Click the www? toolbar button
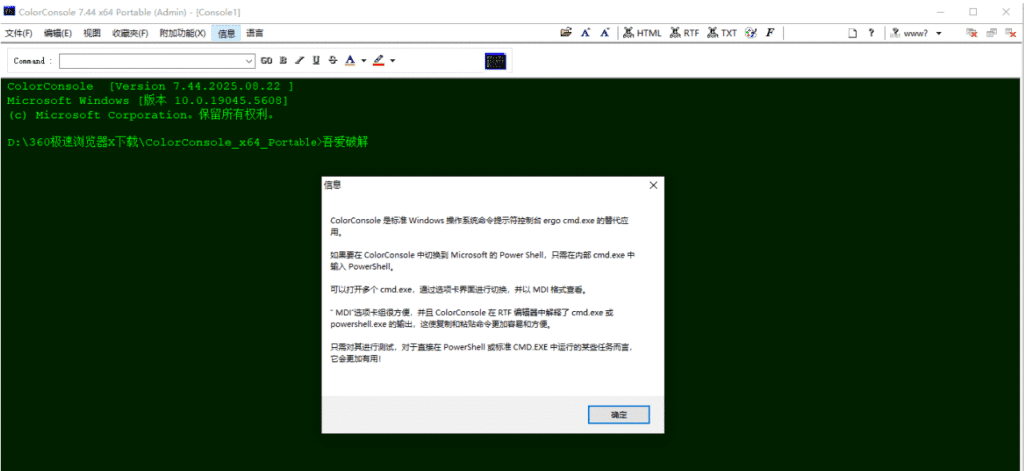The height and width of the screenshot is (471, 1024). pyautogui.click(x=910, y=33)
